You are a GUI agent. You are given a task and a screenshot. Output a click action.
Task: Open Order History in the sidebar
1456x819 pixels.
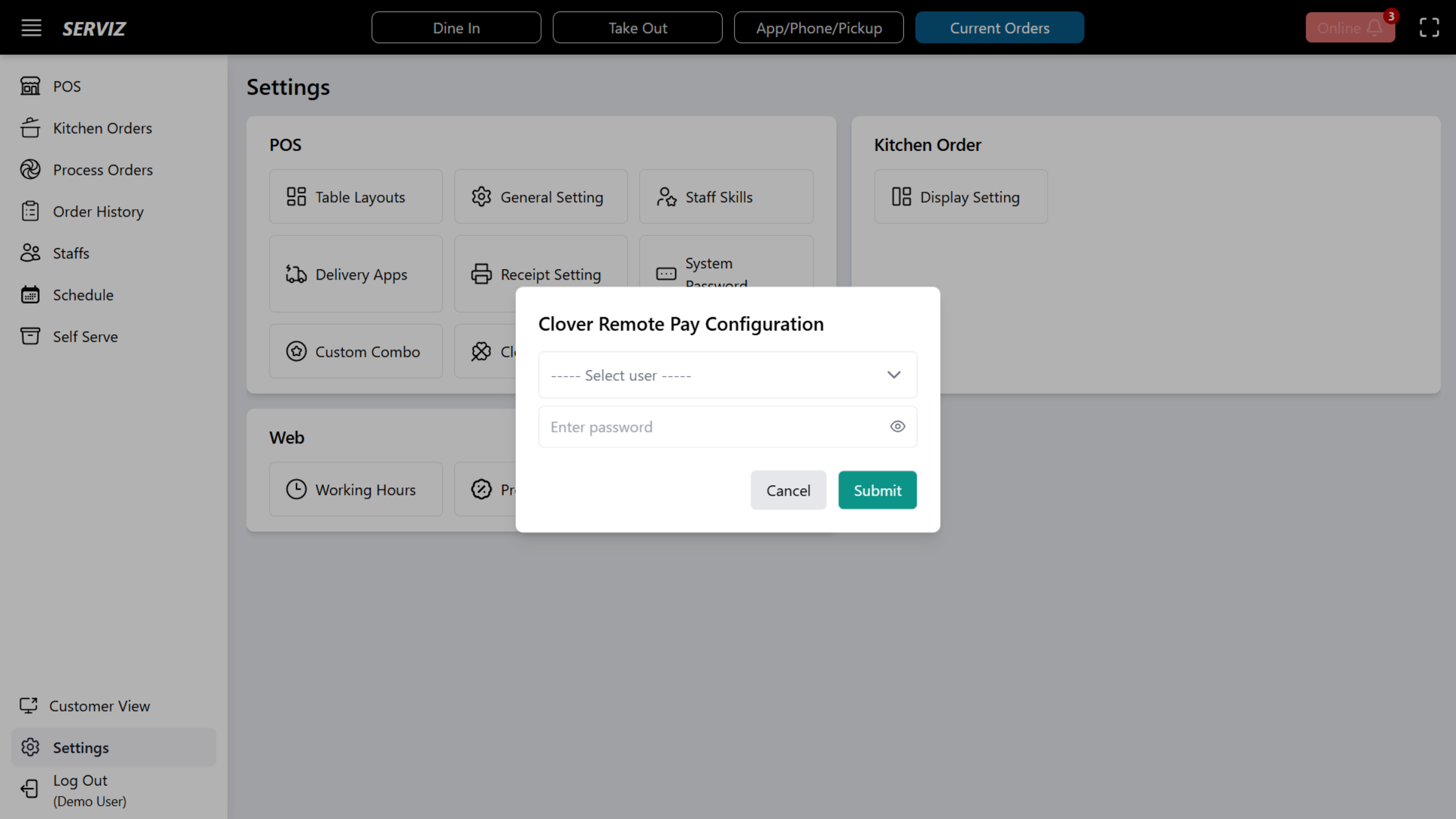pos(30,211)
